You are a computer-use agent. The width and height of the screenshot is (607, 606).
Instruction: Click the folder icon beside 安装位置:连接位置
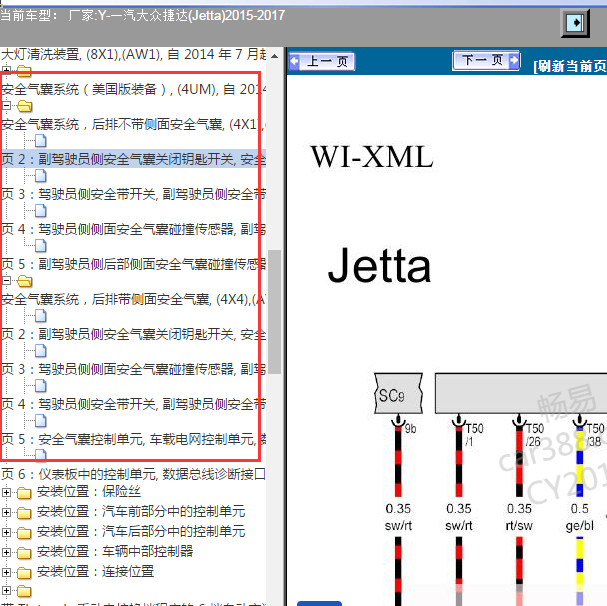click(24, 573)
